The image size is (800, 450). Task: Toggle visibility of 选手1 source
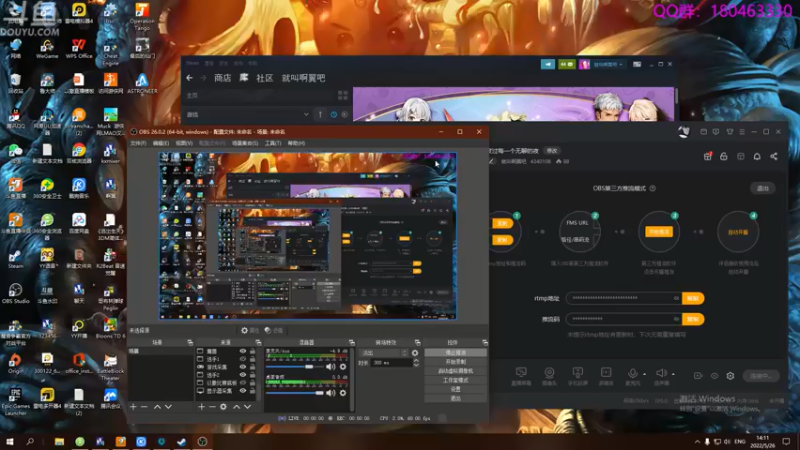pos(243,359)
